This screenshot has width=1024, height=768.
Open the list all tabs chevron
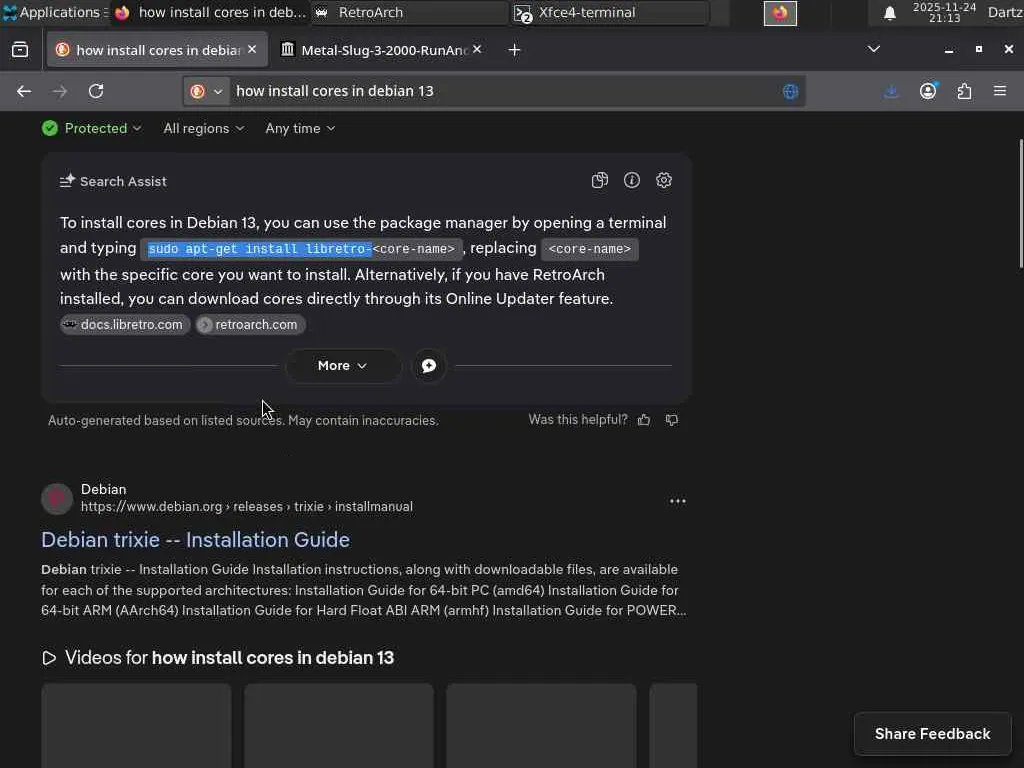click(x=873, y=49)
